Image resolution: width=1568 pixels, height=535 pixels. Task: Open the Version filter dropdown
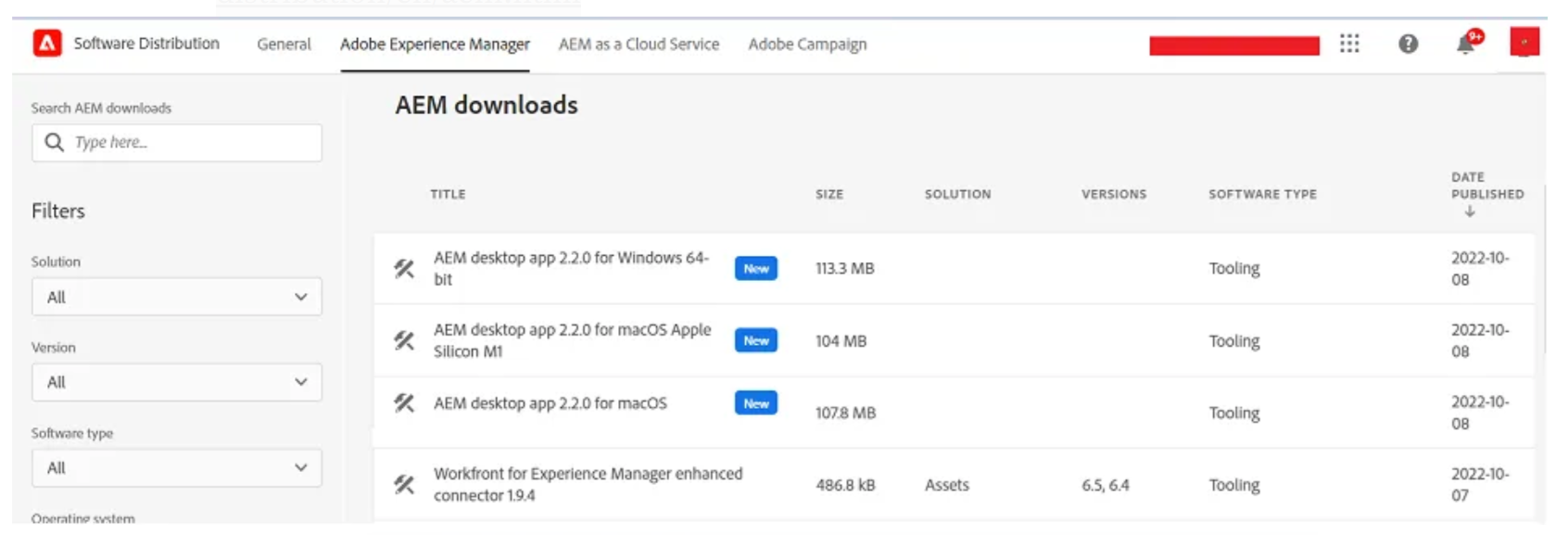pyautogui.click(x=177, y=382)
